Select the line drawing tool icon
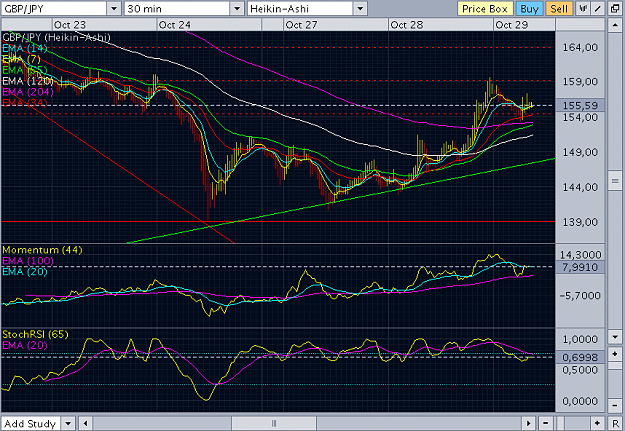This screenshot has height=431, width=625. 598,8
